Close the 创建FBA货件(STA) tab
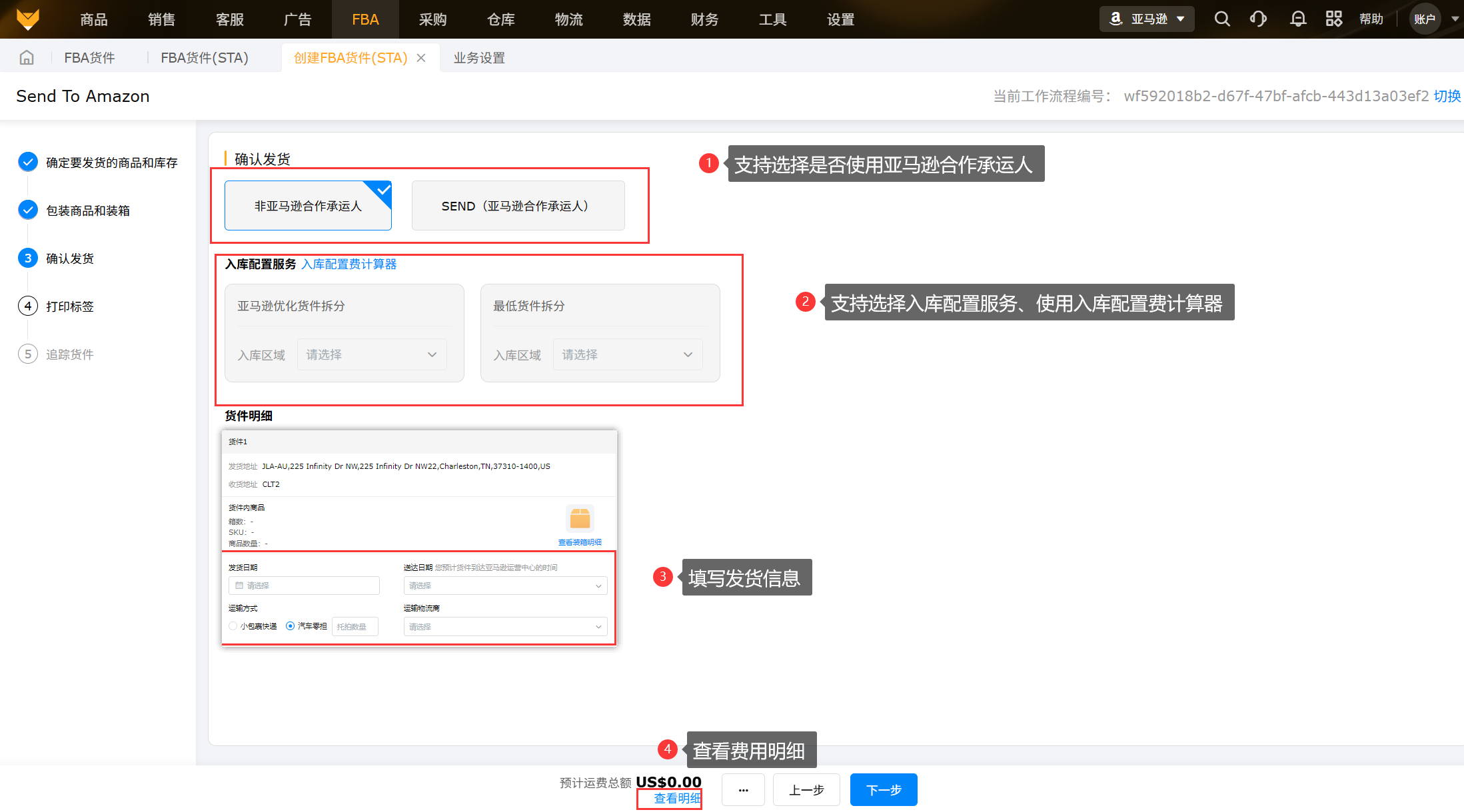 point(421,58)
